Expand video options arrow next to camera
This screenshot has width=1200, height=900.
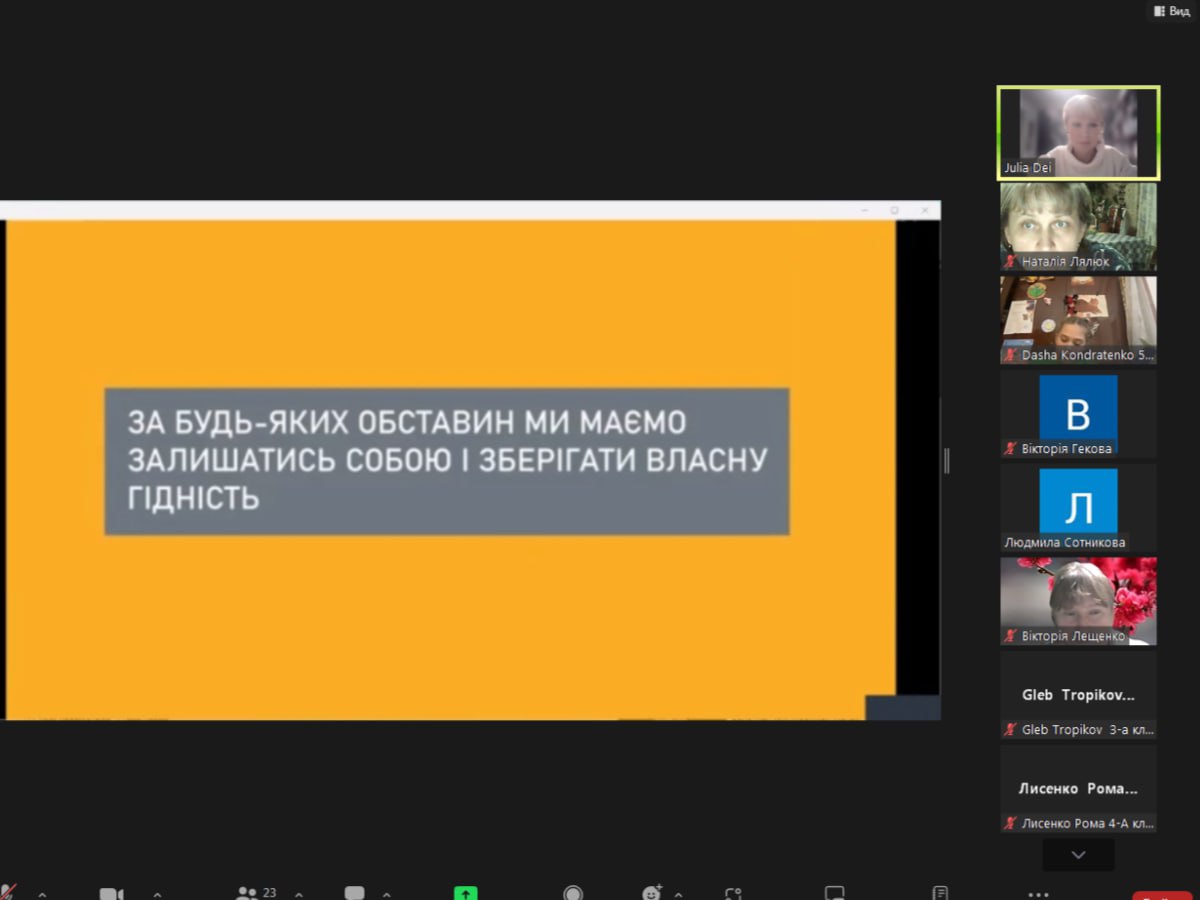coord(157,894)
